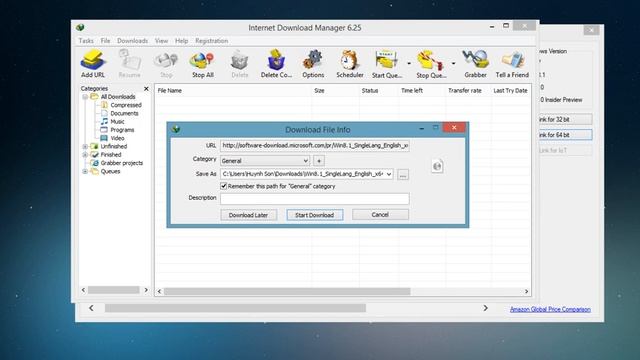Click Cancel in Download File Info

[380, 215]
